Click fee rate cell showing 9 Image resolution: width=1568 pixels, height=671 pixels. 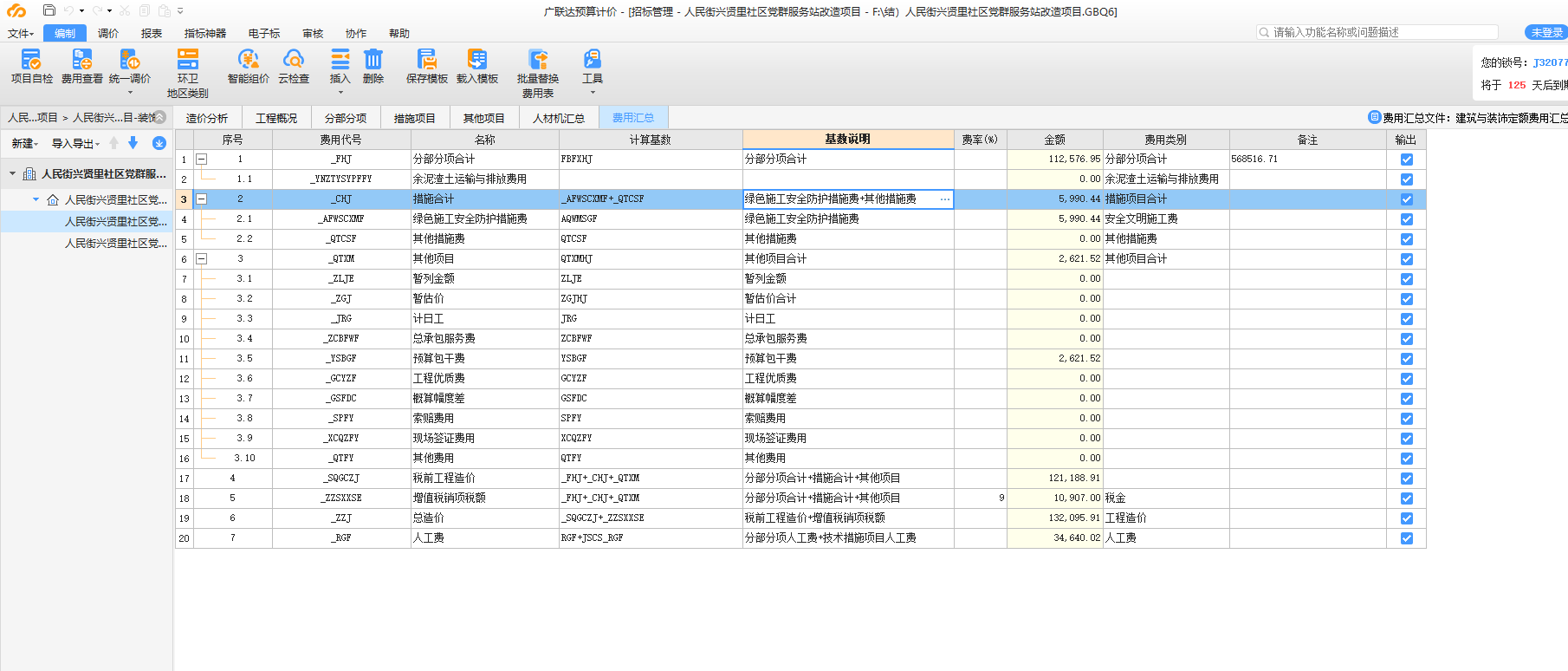[981, 498]
